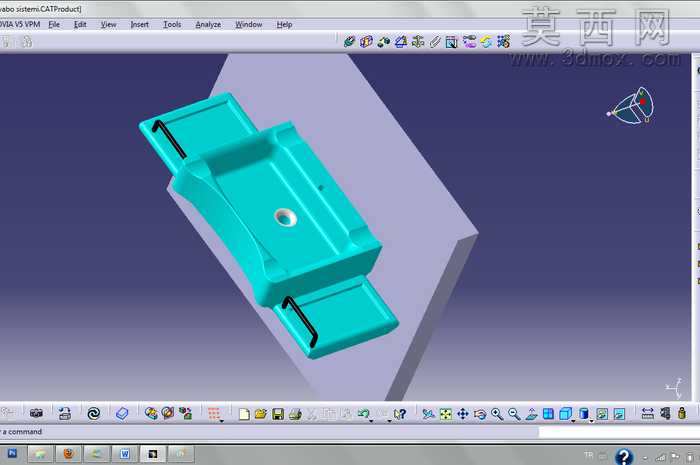700x465 pixels.
Task: Click the Isometric View cube icon
Action: pyautogui.click(x=565, y=414)
